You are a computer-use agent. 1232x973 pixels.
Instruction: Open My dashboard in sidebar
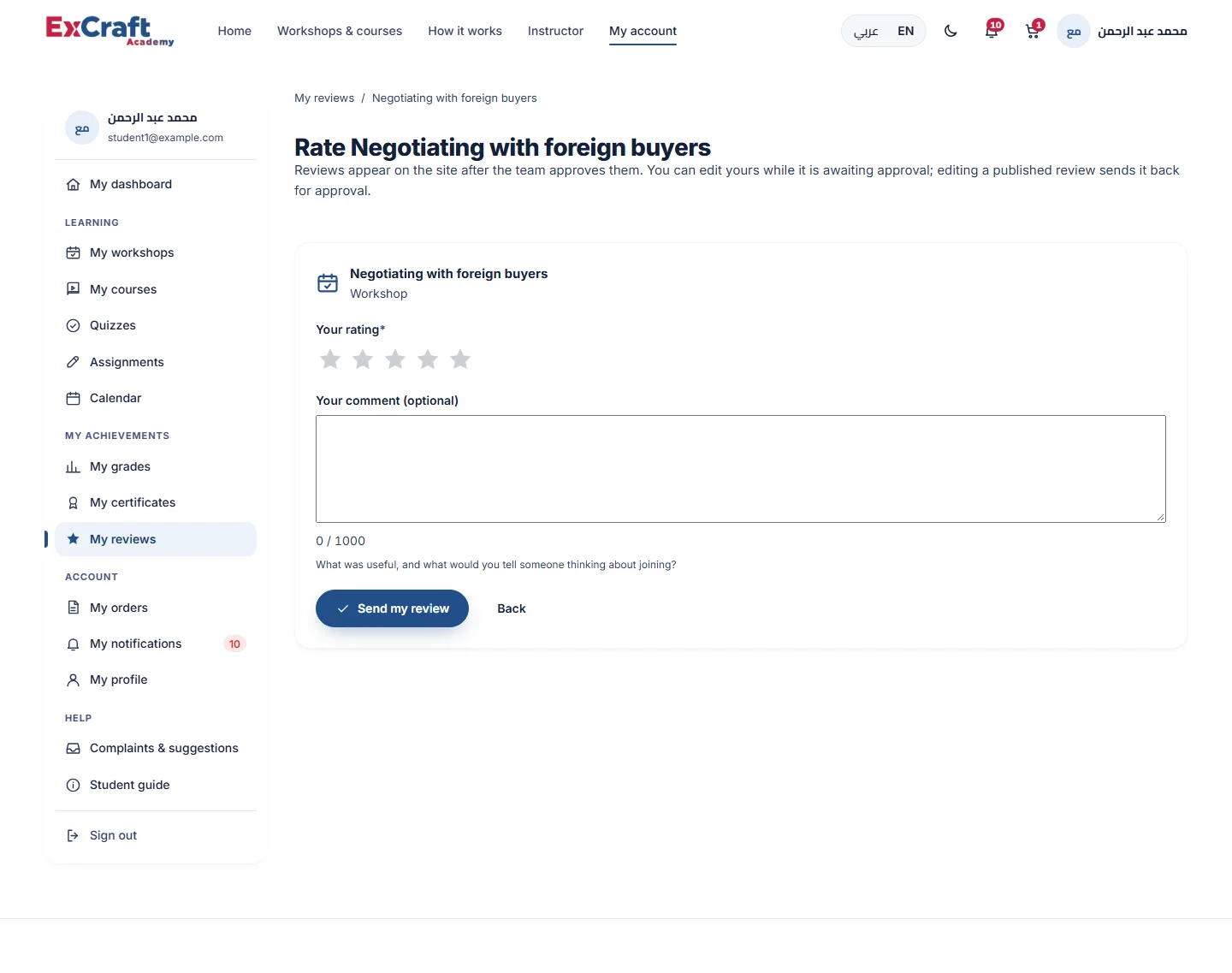[x=156, y=184]
